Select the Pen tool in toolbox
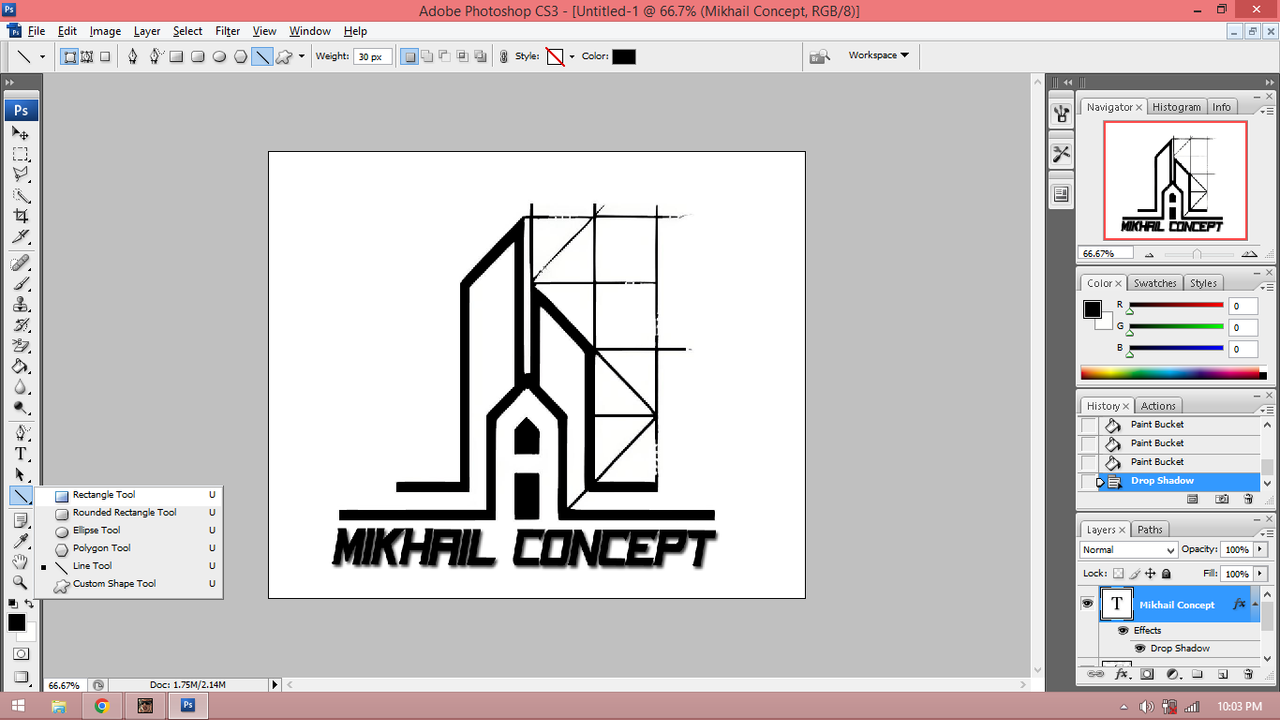 click(20, 434)
